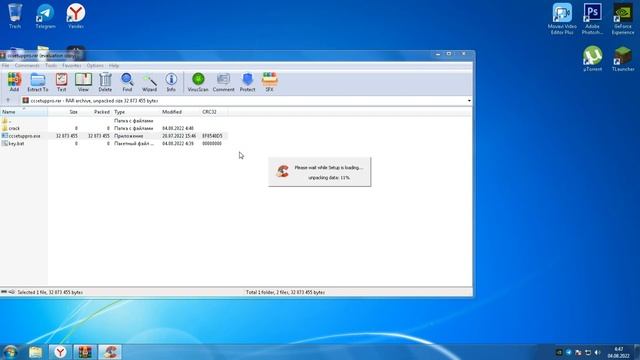Switch to WinRAR taskbar button
Image resolution: width=640 pixels, height=360 pixels.
85,352
